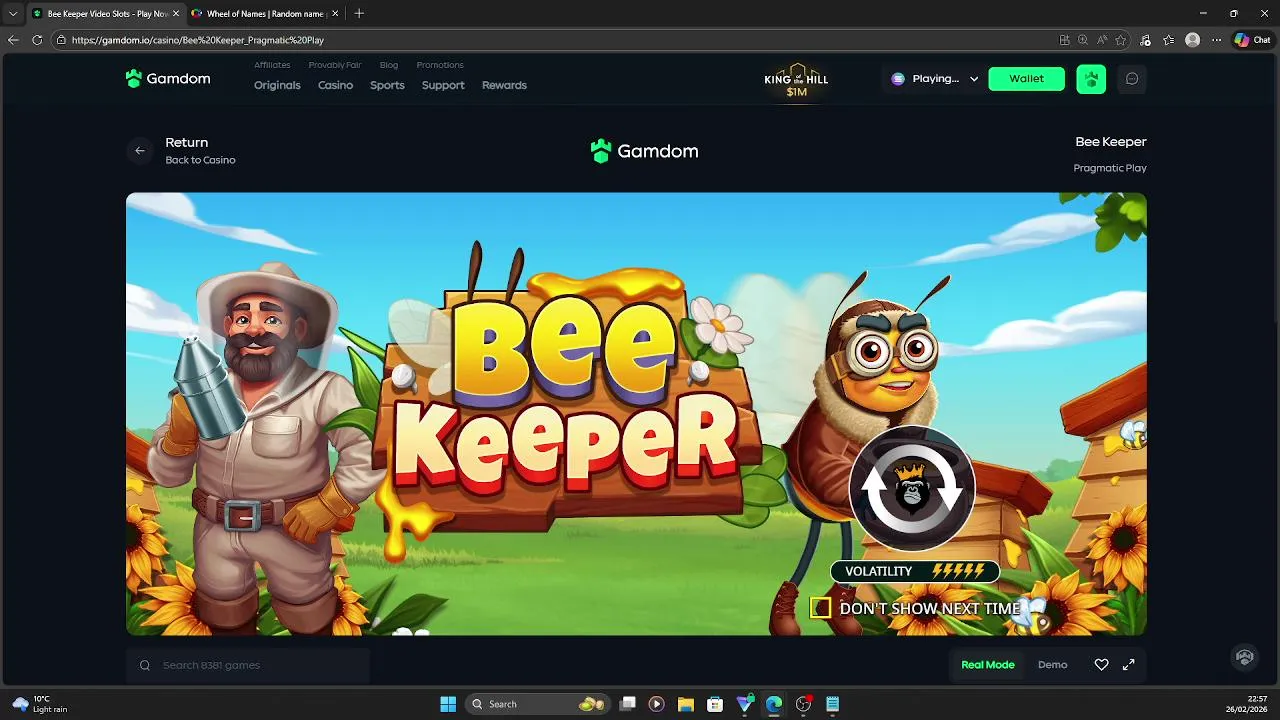This screenshot has height=720, width=1280.
Task: Switch to Demo mode
Action: point(1052,665)
